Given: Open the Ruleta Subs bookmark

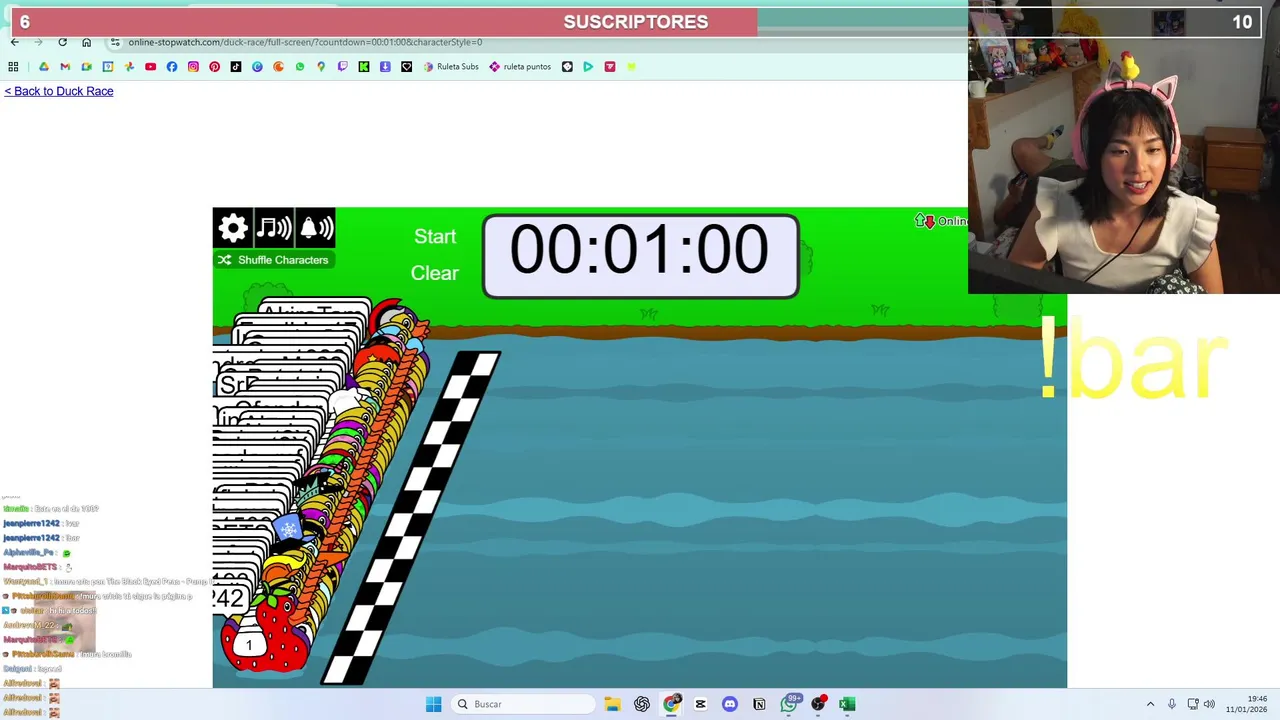Looking at the screenshot, I should [x=451, y=67].
